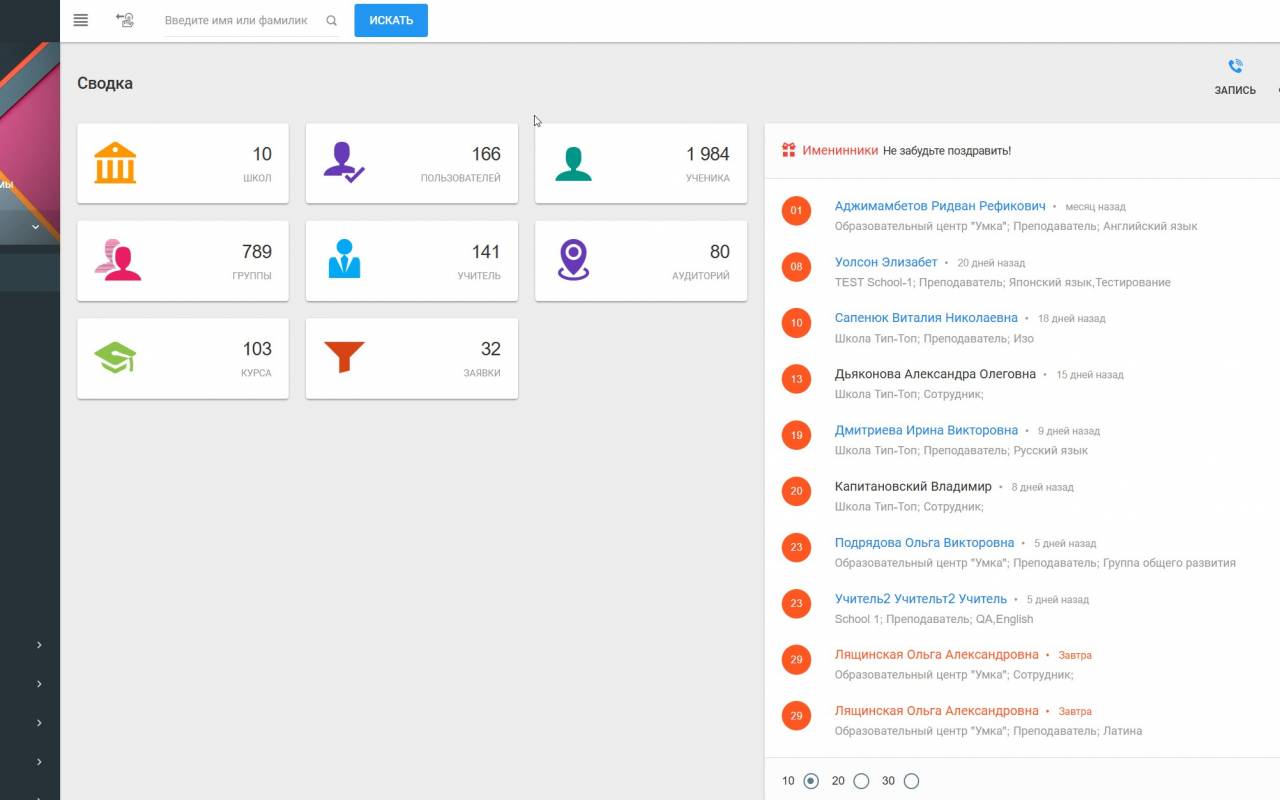Click the Сводка page heading
This screenshot has height=800, width=1280.
(x=105, y=83)
